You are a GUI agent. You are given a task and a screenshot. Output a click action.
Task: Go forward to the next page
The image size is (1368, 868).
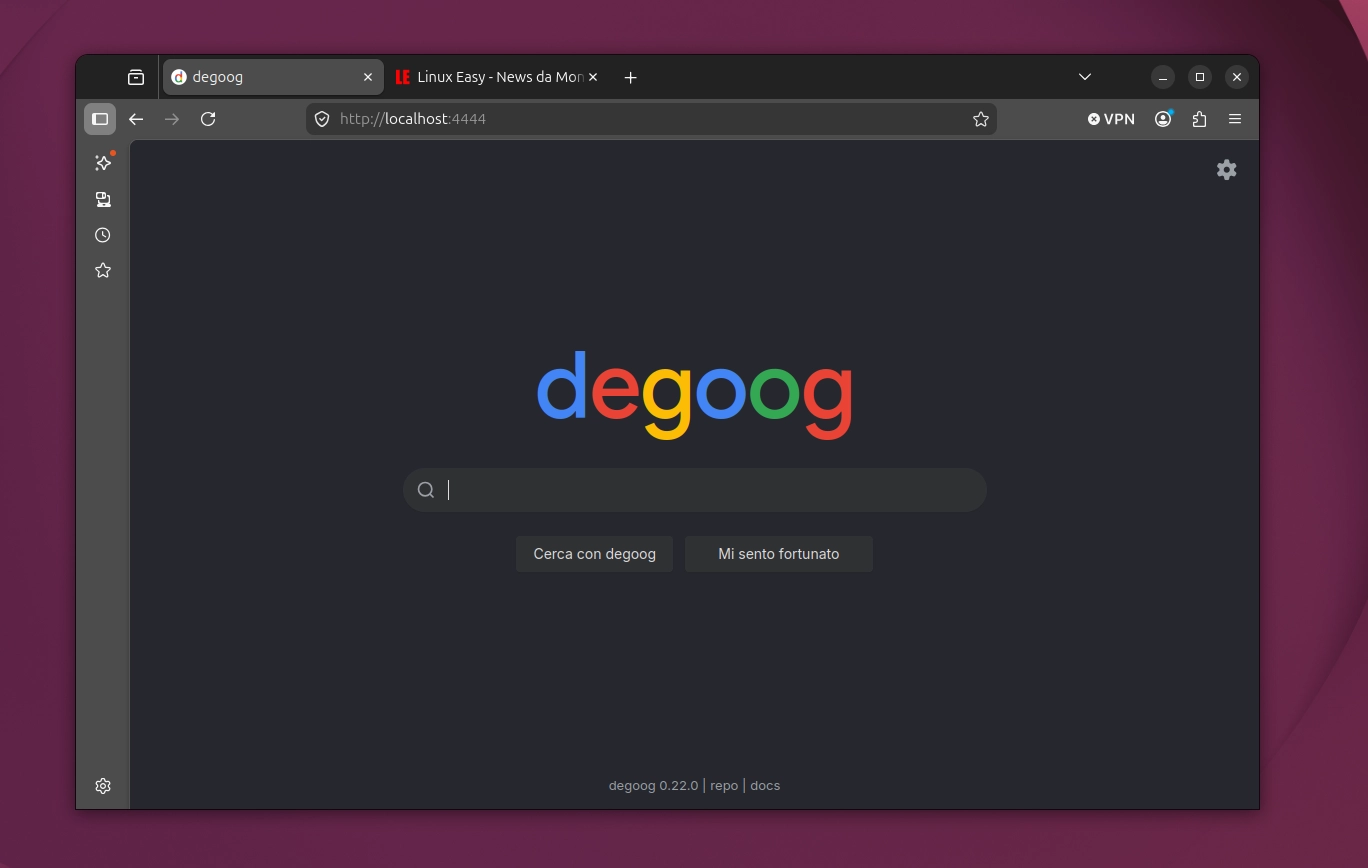(x=172, y=119)
